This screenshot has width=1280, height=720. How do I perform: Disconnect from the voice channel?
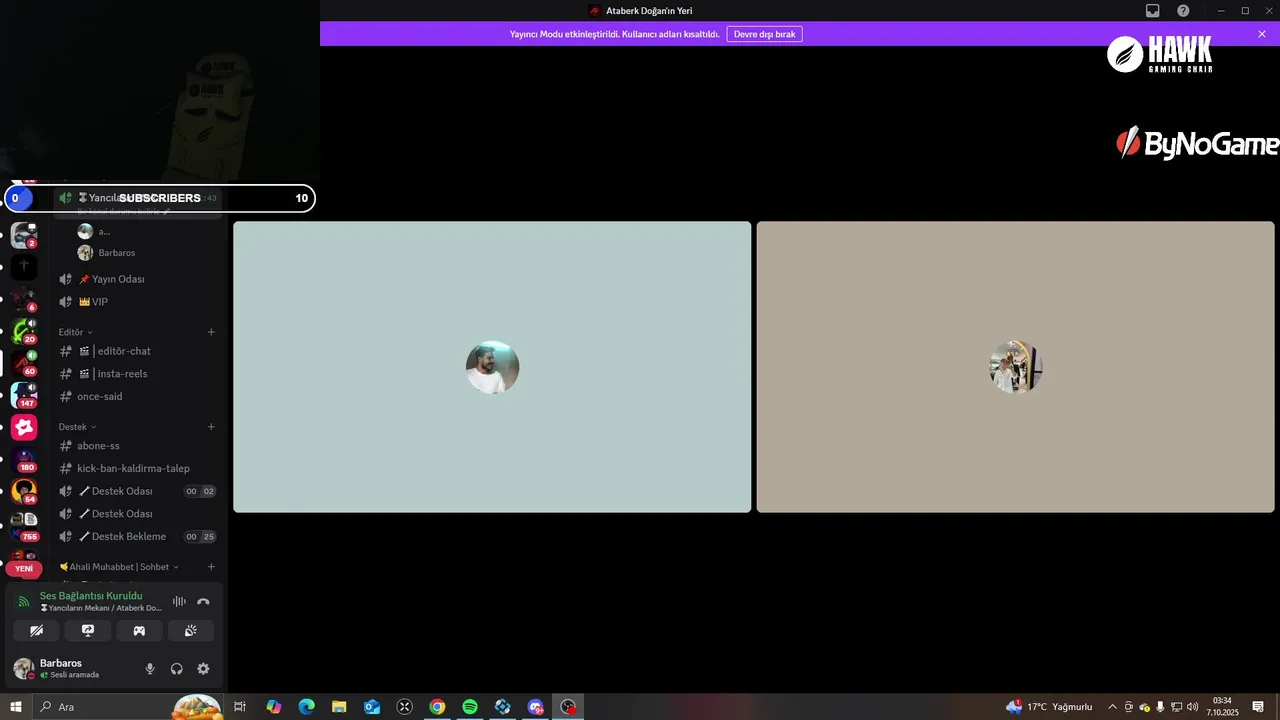(x=203, y=601)
